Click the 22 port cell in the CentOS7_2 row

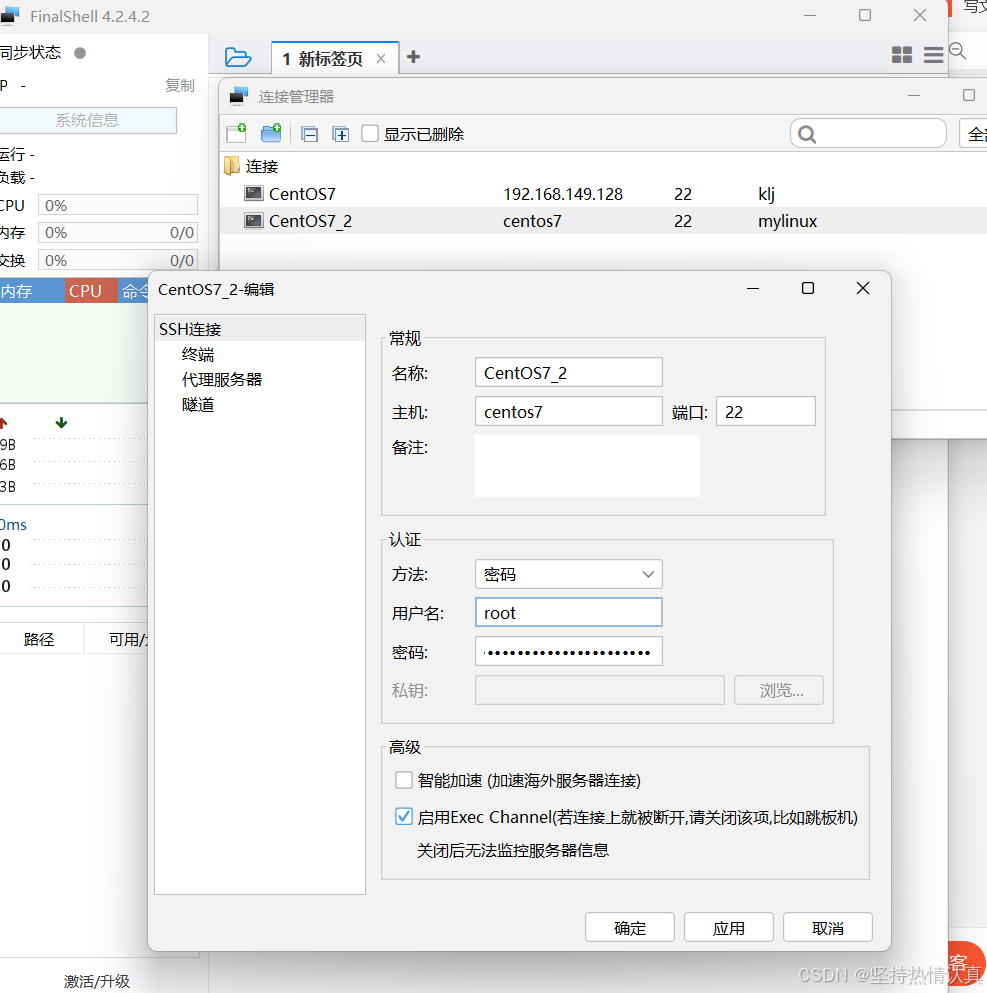[682, 221]
